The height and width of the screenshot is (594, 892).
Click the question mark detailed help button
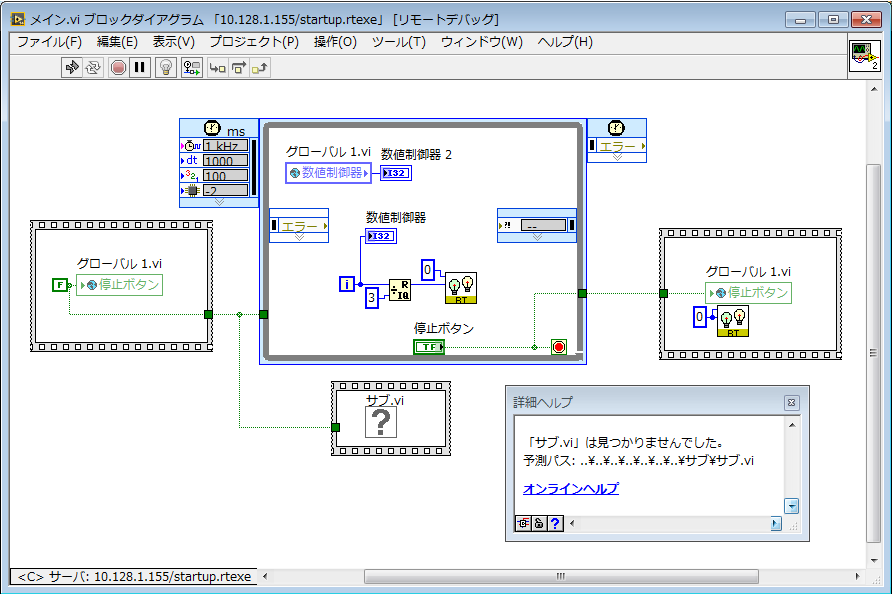[x=555, y=523]
